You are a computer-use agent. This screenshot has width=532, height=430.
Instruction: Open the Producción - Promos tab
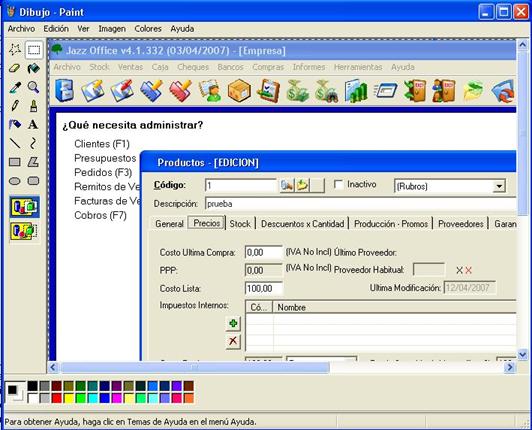[x=391, y=224]
